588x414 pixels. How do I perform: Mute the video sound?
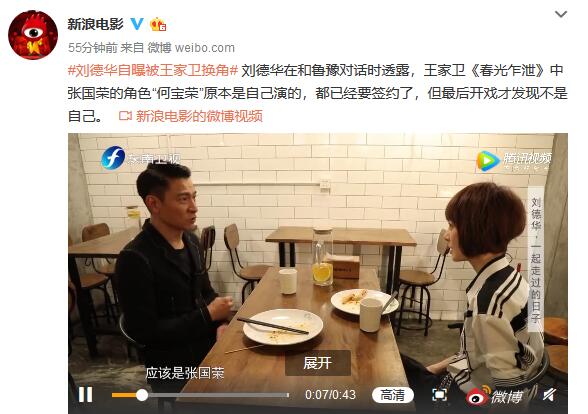coord(550,394)
